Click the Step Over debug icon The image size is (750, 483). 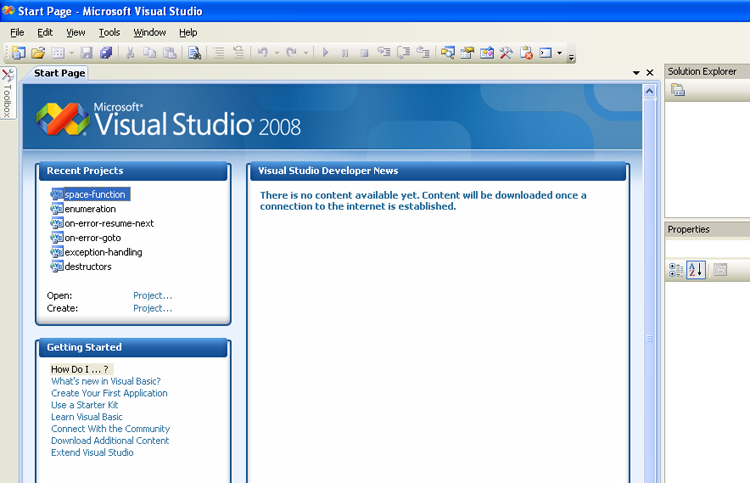403,52
